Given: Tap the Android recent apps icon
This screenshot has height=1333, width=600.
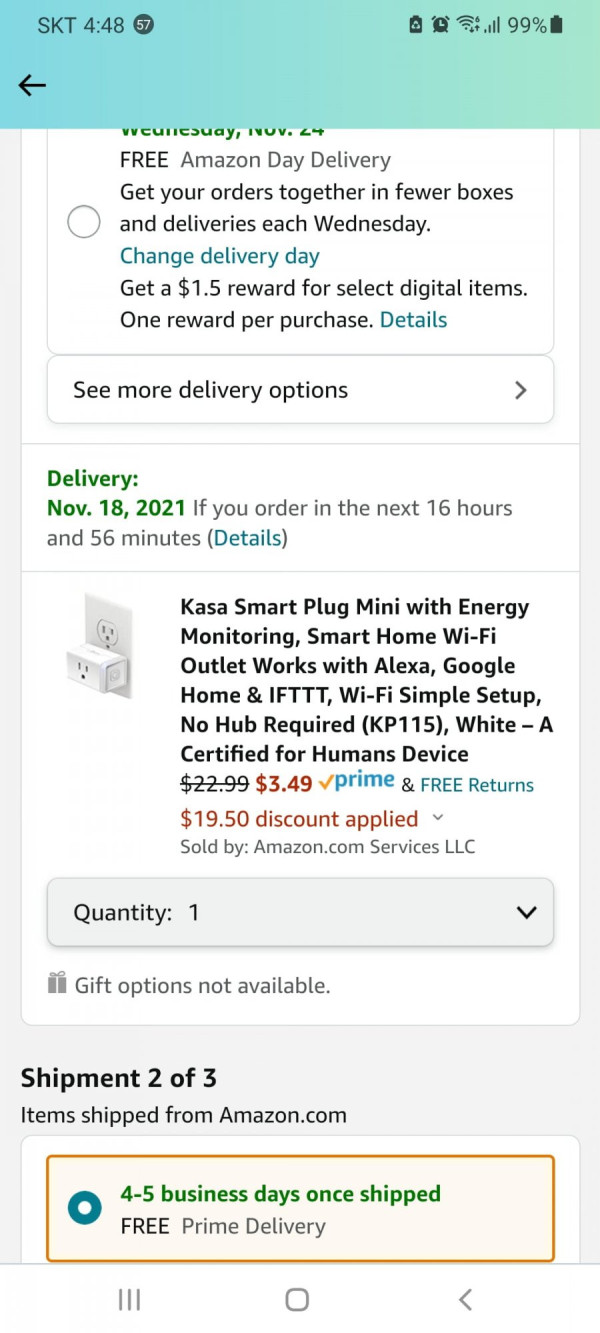Looking at the screenshot, I should [129, 1299].
